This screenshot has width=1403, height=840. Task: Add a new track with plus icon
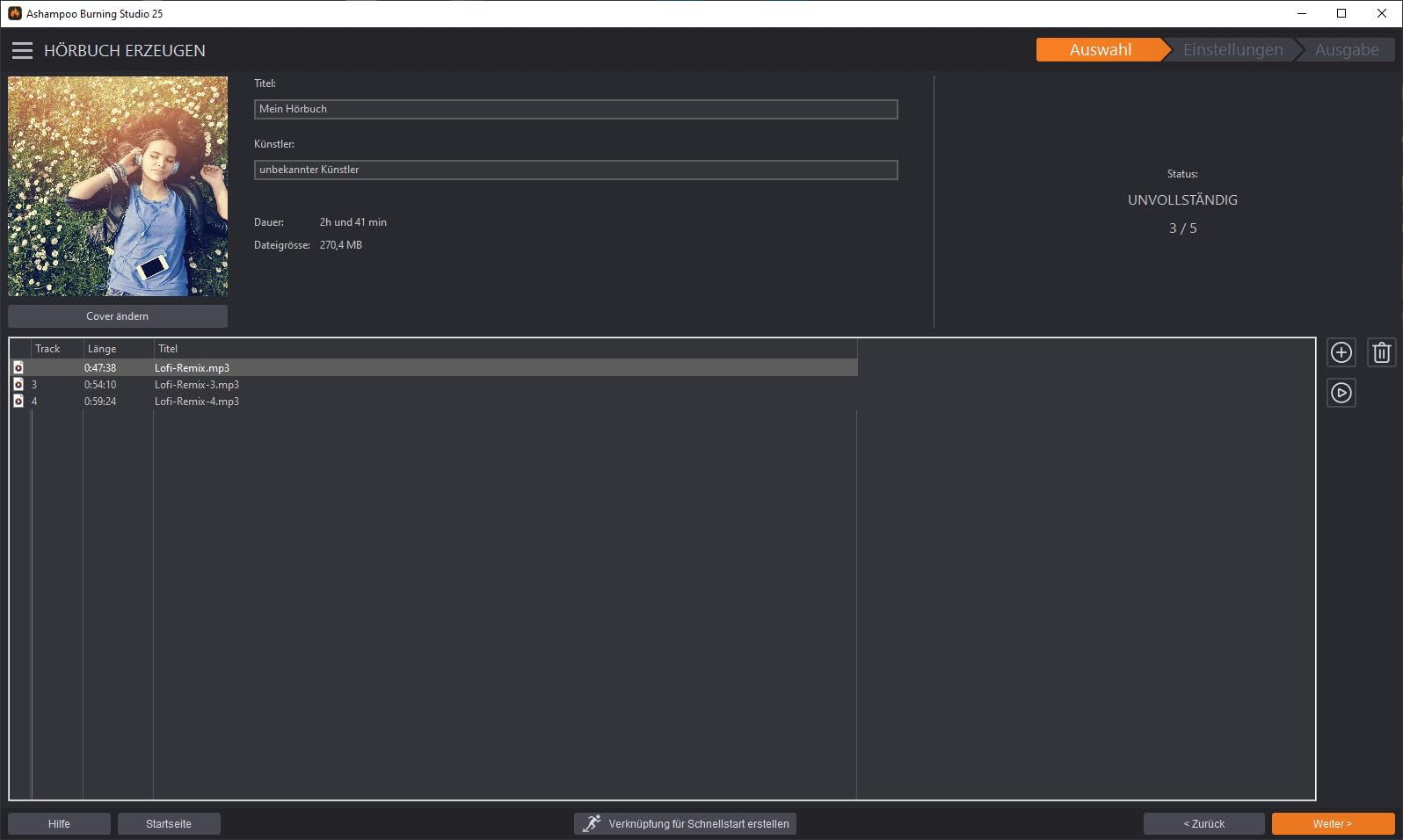tap(1341, 353)
